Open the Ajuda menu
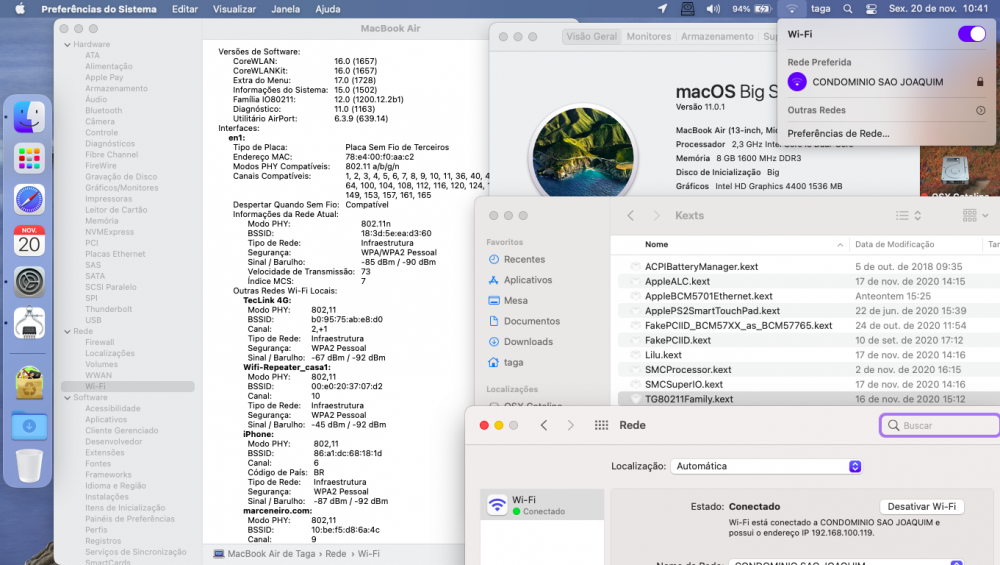 coord(328,9)
